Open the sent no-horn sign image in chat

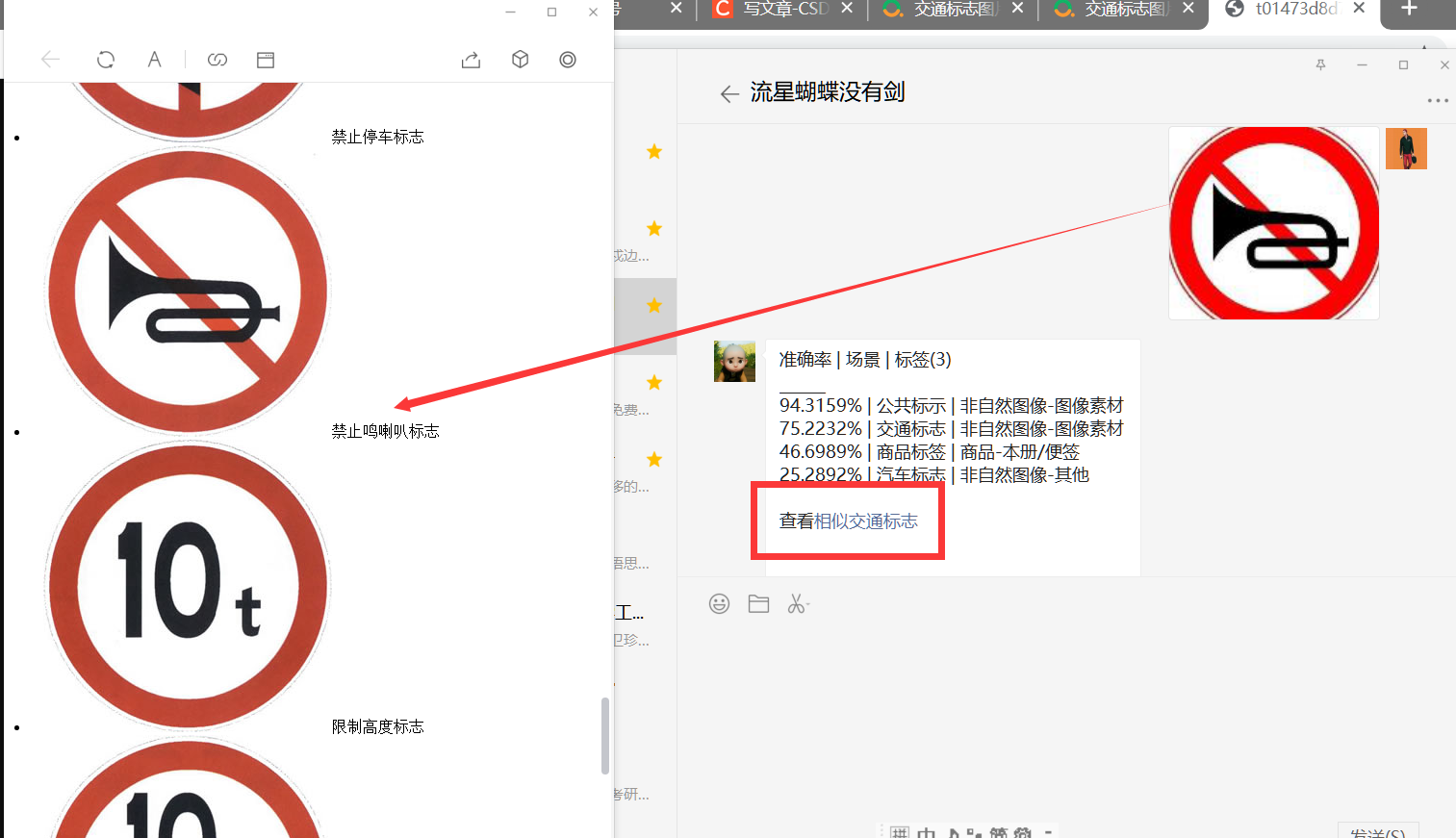(1274, 223)
